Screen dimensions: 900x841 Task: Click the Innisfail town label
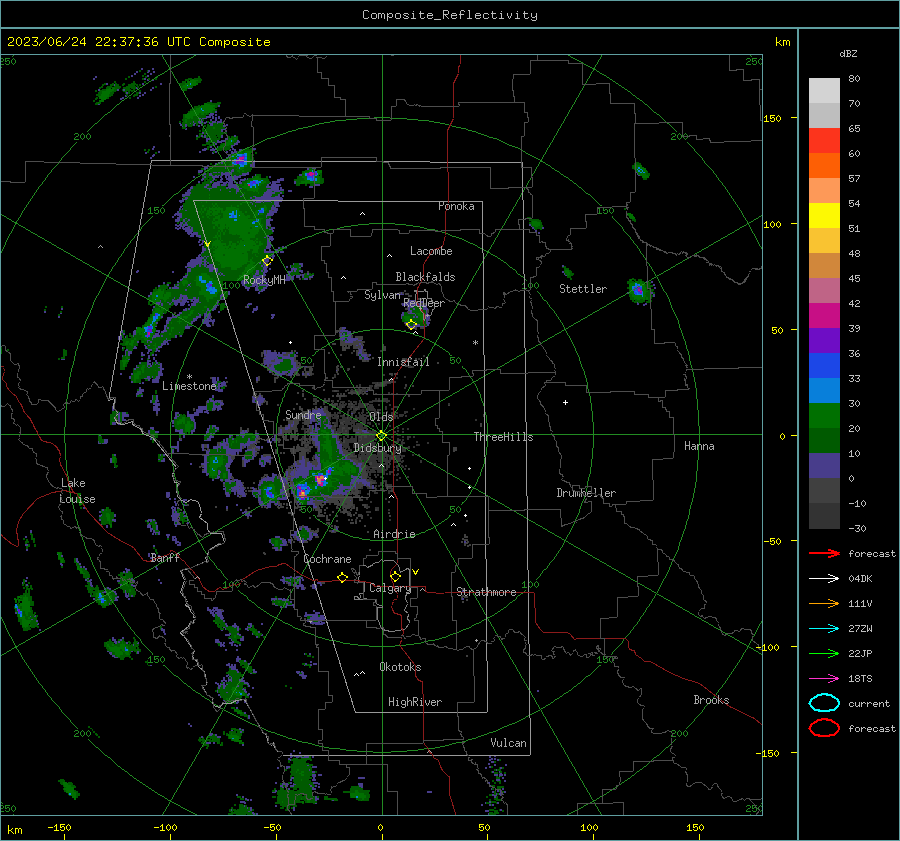point(403,362)
